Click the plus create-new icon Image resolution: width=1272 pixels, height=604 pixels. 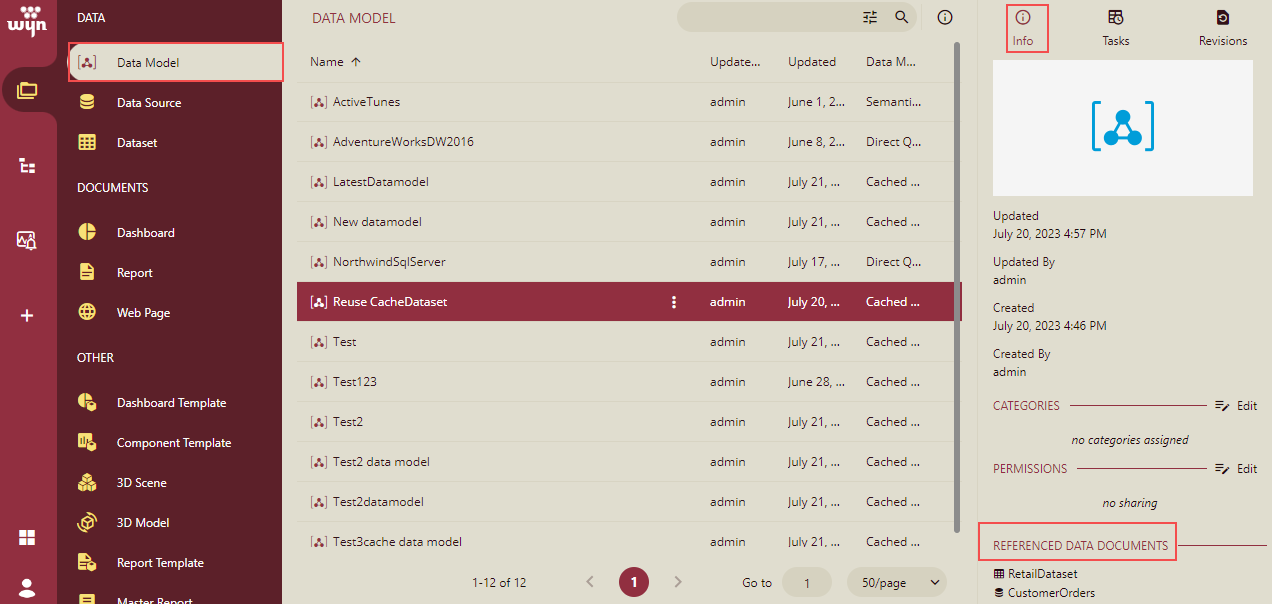click(27, 315)
